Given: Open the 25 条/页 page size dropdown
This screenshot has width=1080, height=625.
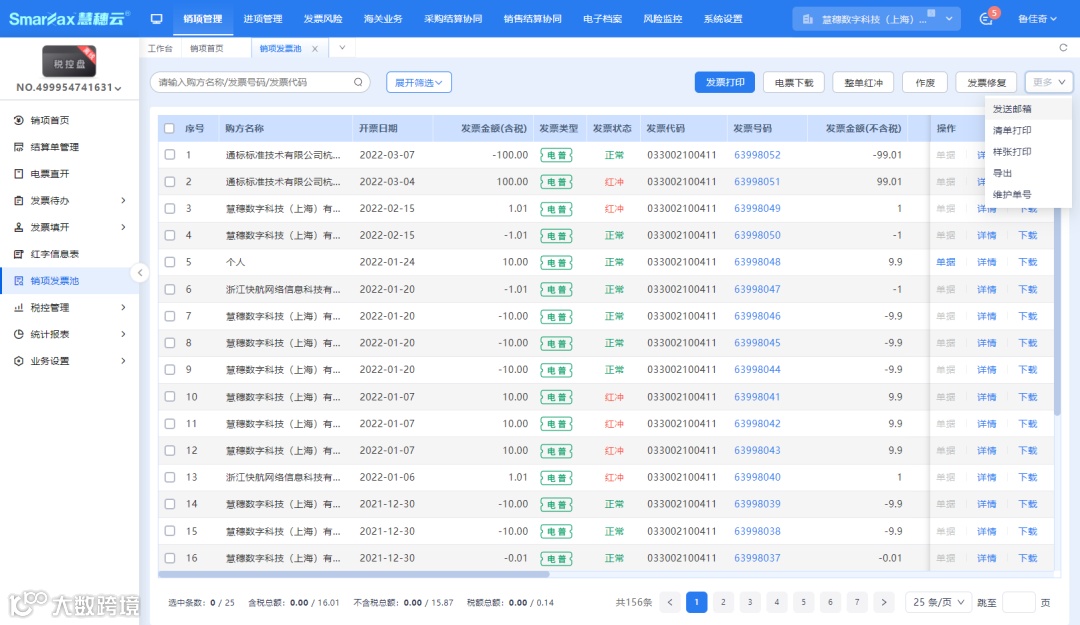Looking at the screenshot, I should [937, 602].
